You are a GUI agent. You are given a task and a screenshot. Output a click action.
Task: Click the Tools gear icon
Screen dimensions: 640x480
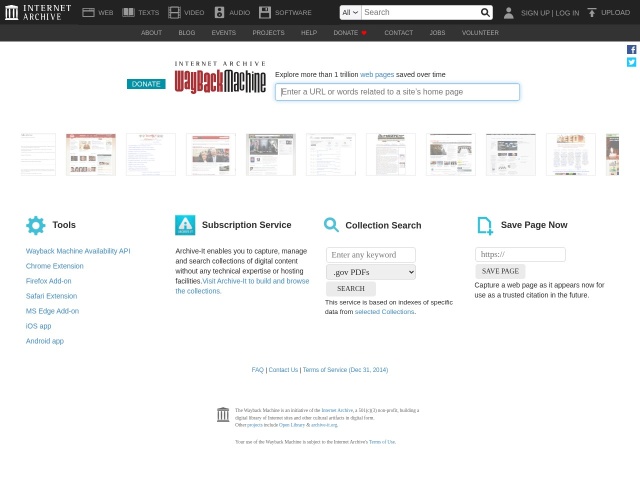36,225
